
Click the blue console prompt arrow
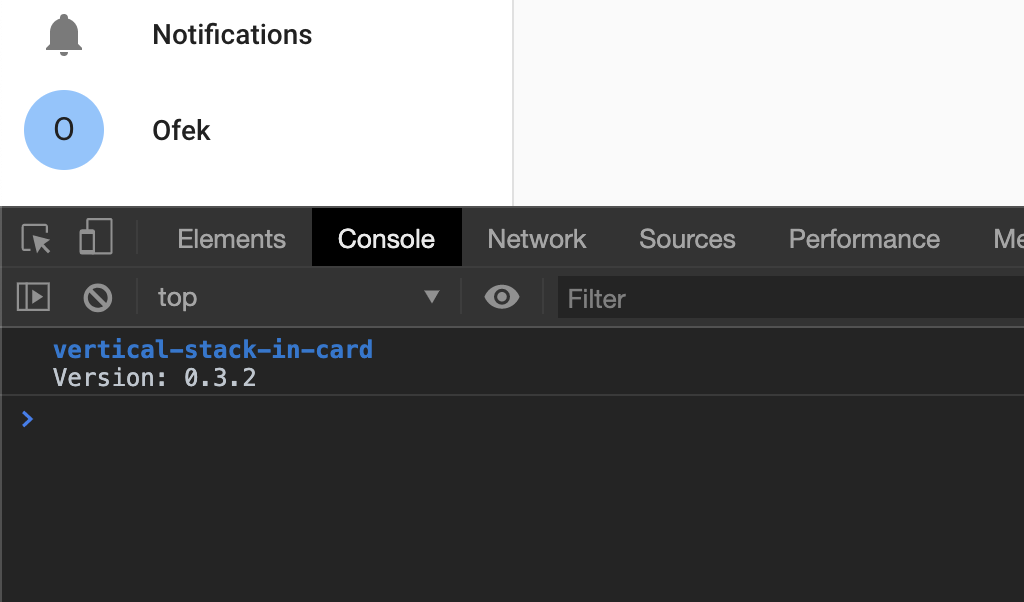[x=27, y=418]
